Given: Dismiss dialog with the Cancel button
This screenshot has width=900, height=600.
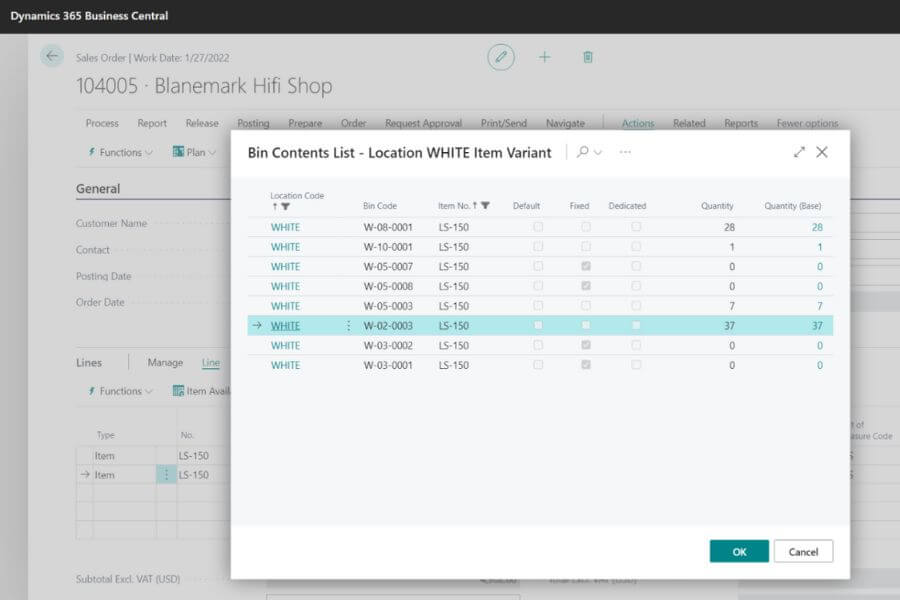Looking at the screenshot, I should [803, 551].
